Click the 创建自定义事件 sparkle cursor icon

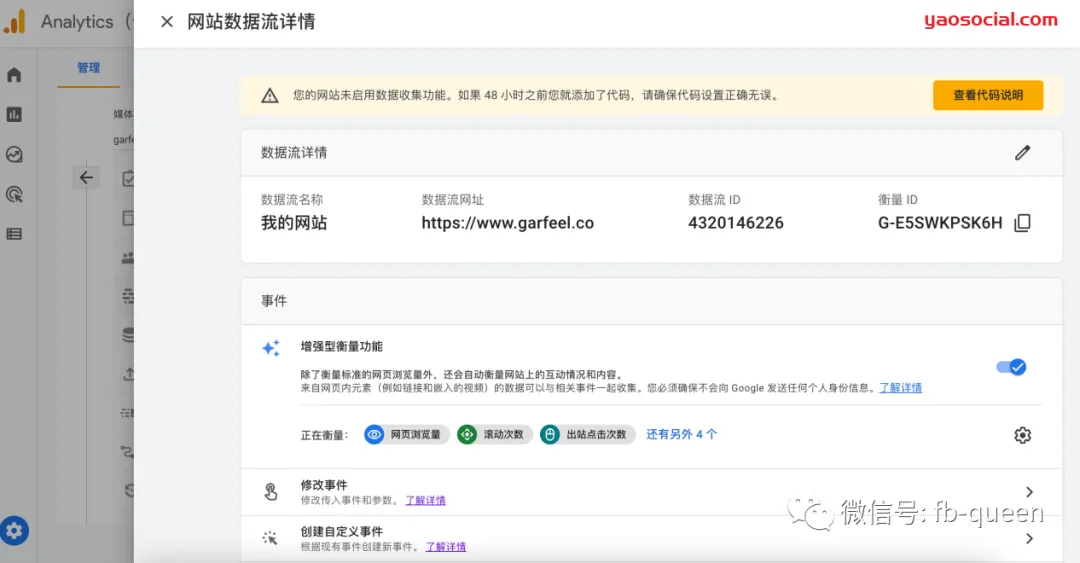[x=270, y=538]
